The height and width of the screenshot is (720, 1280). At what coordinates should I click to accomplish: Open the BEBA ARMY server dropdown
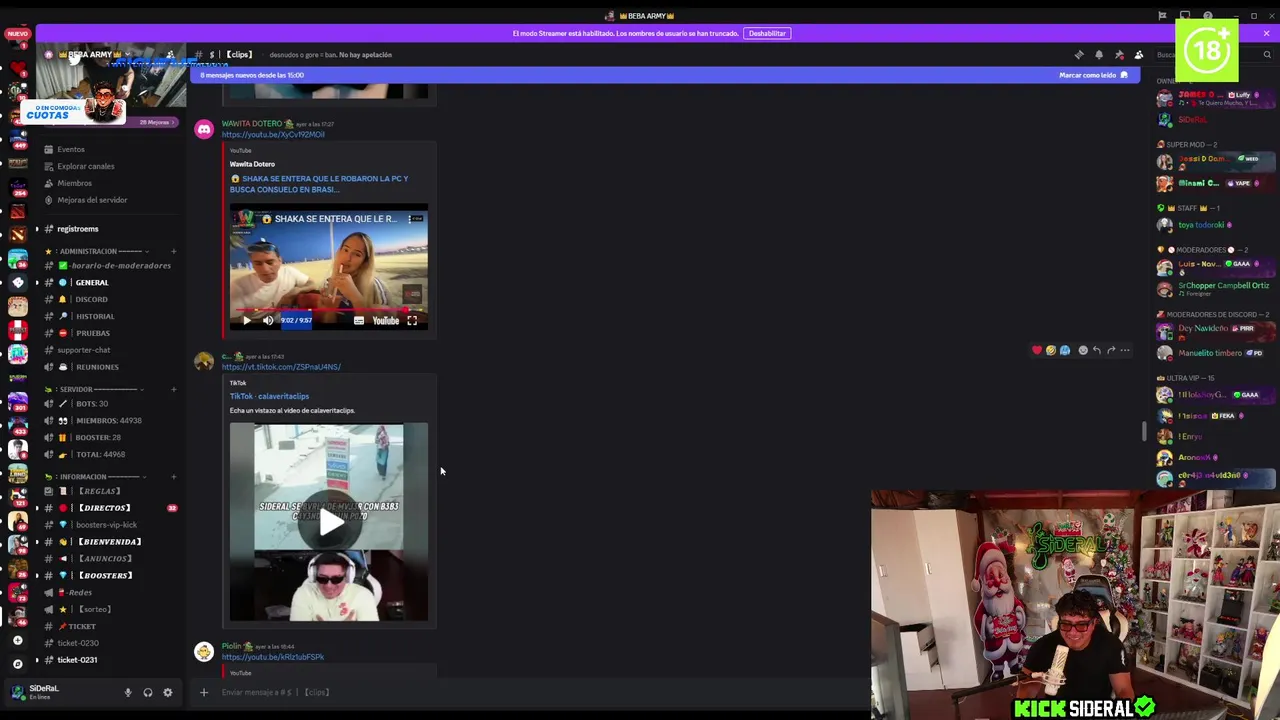[x=95, y=55]
